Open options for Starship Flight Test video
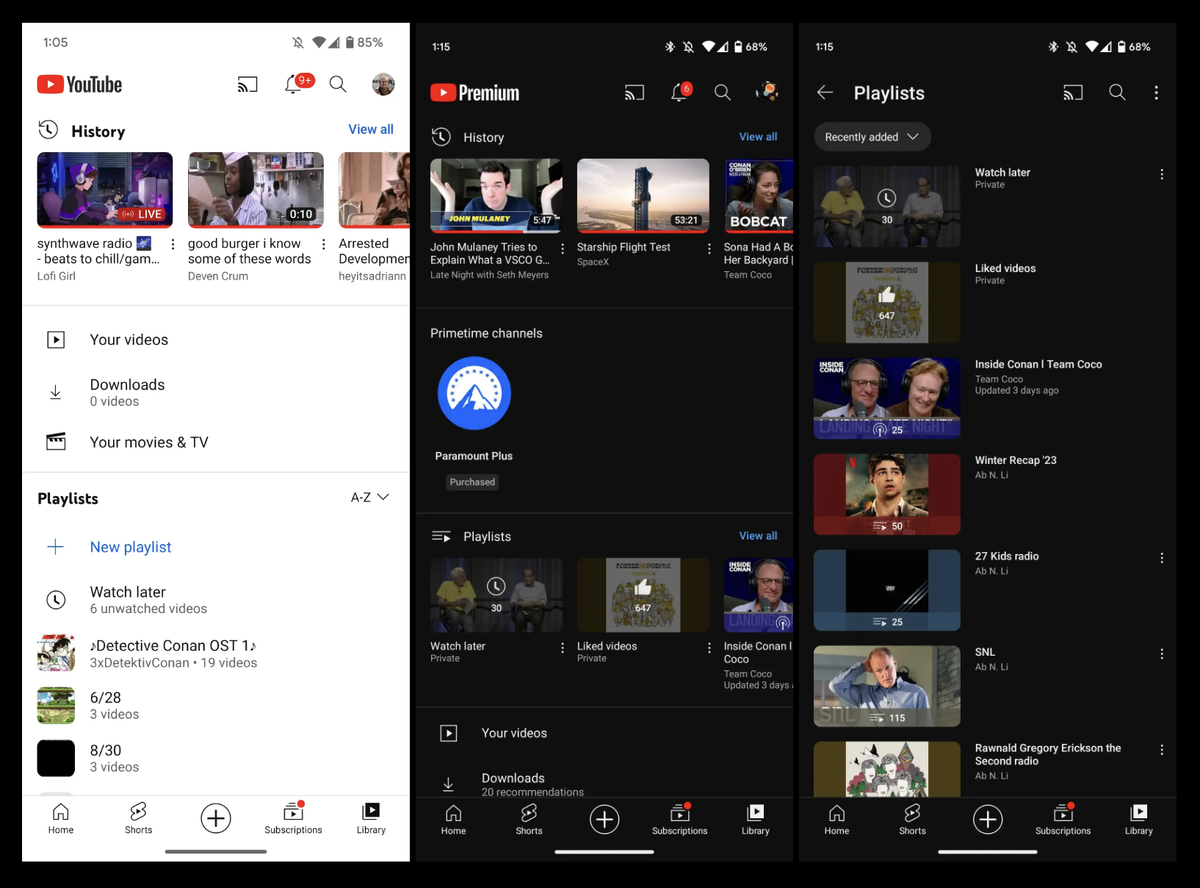Image resolution: width=1200 pixels, height=888 pixels. 709,248
